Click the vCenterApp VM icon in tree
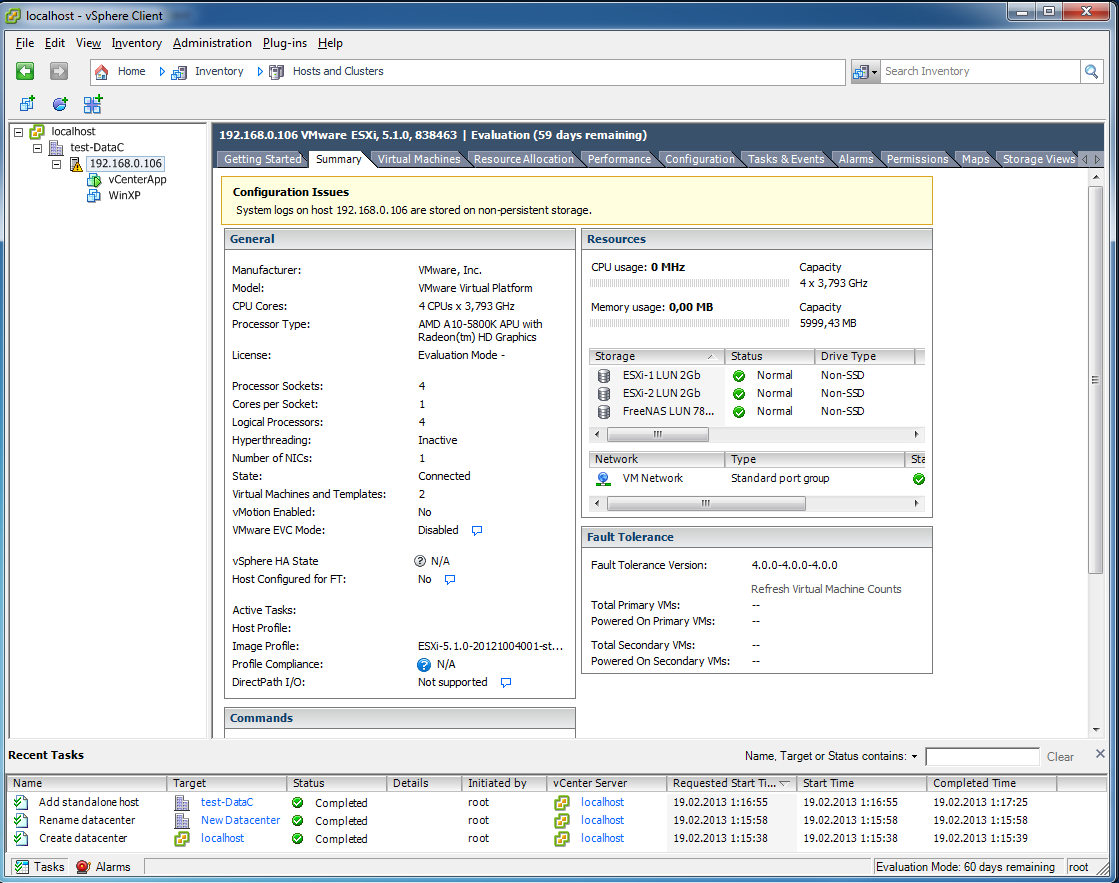This screenshot has width=1119, height=883. pos(94,180)
